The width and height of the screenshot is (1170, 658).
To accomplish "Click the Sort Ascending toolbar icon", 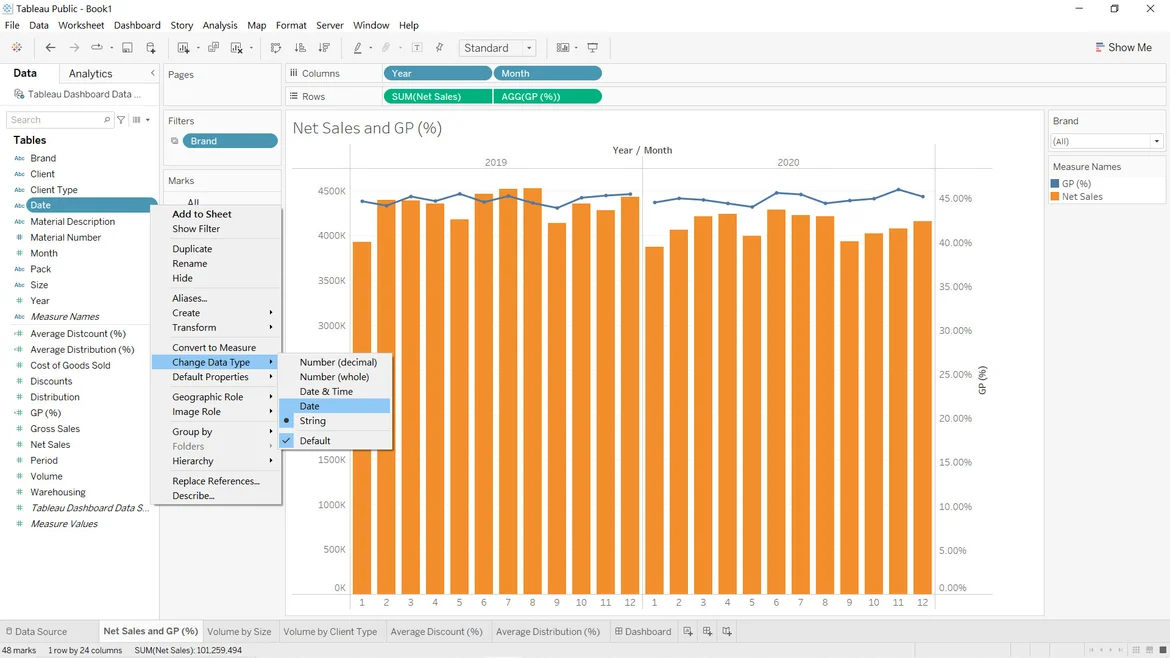I will pos(300,48).
